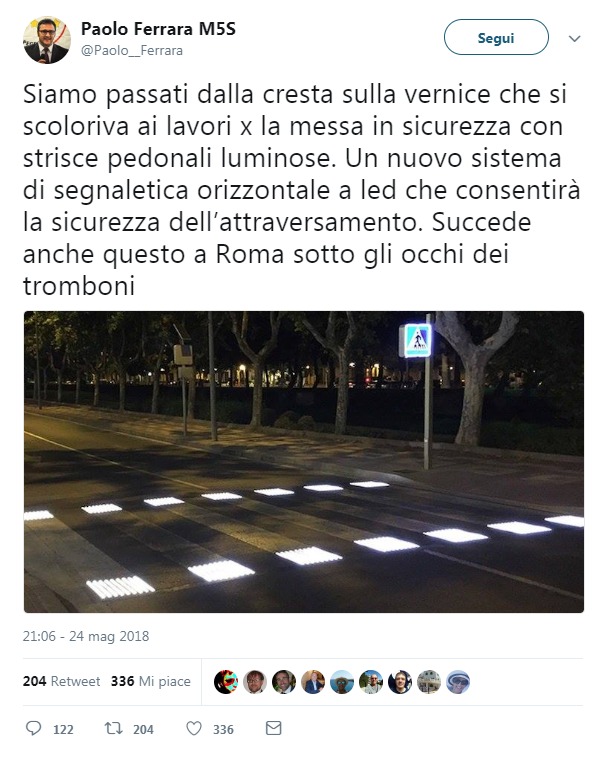Open Paolo Ferrara's profile avatar
Viewport: 602px width, 761px height.
47,40
